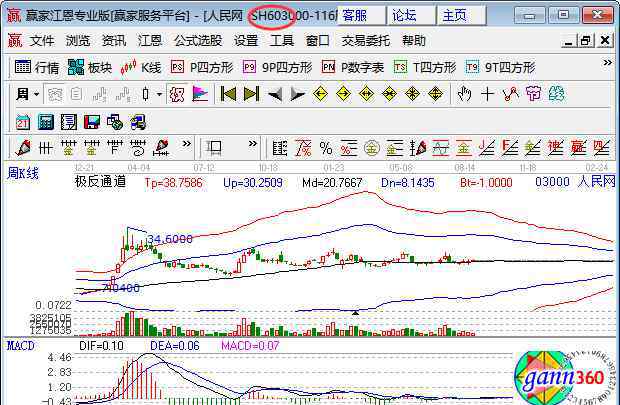
Task: Open the 9T四方形 tool
Action: tap(500, 67)
